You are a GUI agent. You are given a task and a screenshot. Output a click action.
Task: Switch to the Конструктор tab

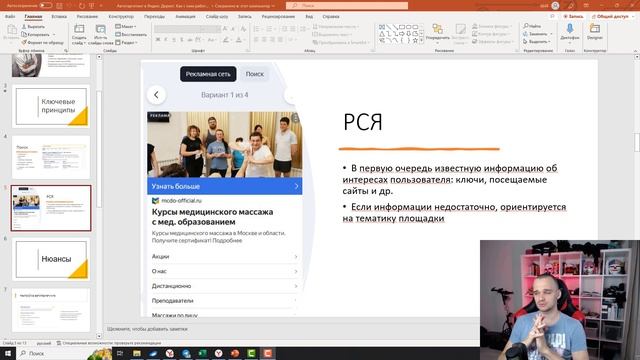pos(121,17)
